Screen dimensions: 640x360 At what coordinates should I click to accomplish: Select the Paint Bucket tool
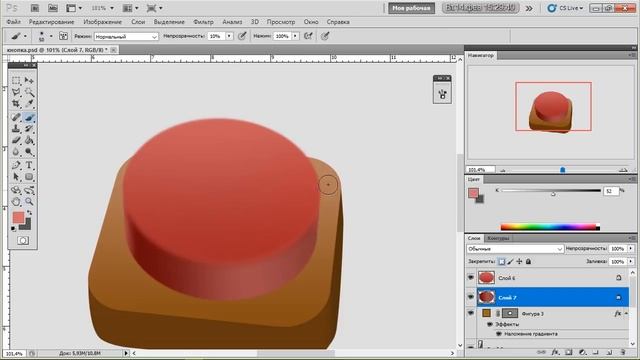click(29, 140)
